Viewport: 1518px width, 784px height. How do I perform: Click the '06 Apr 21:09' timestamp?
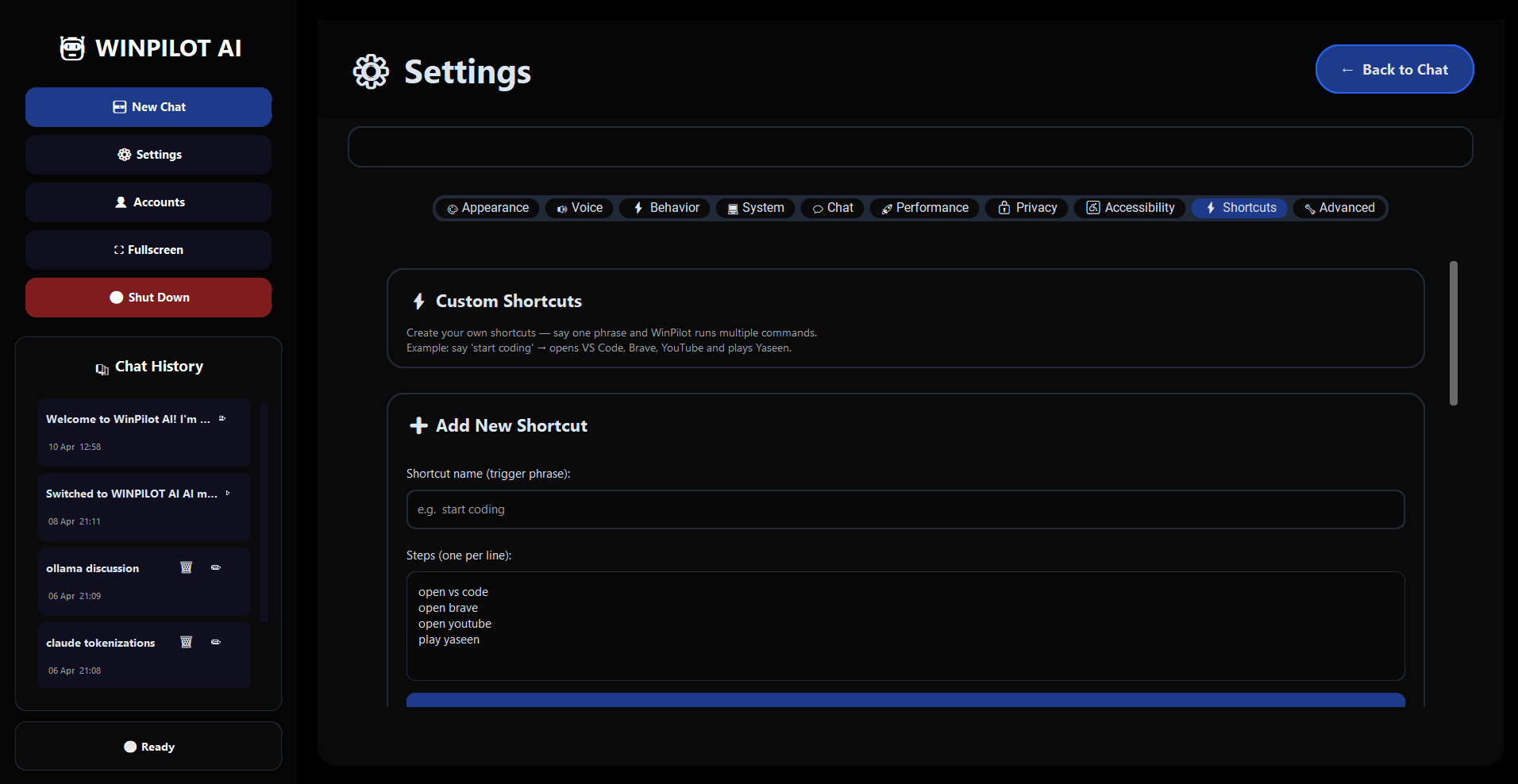[x=75, y=596]
